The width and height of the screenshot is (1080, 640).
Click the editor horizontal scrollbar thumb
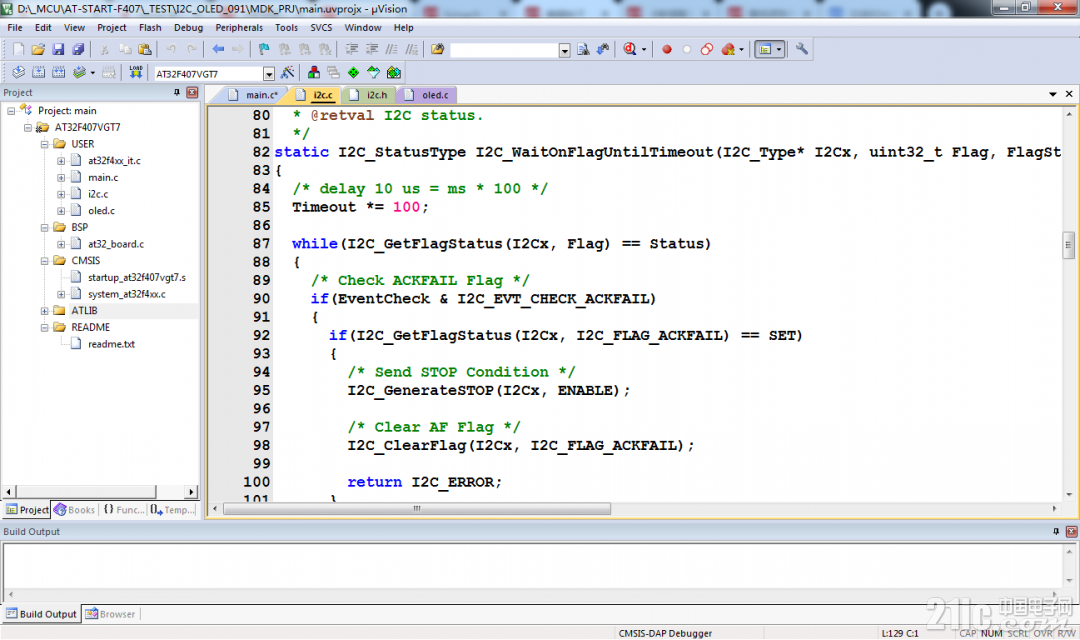point(417,508)
